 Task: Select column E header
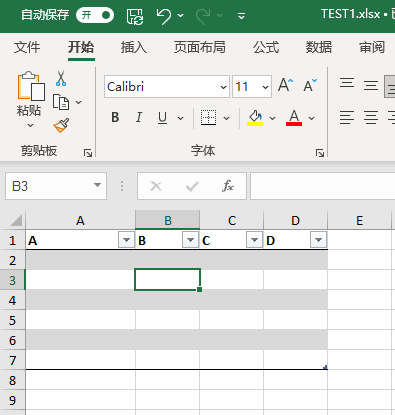[359, 220]
